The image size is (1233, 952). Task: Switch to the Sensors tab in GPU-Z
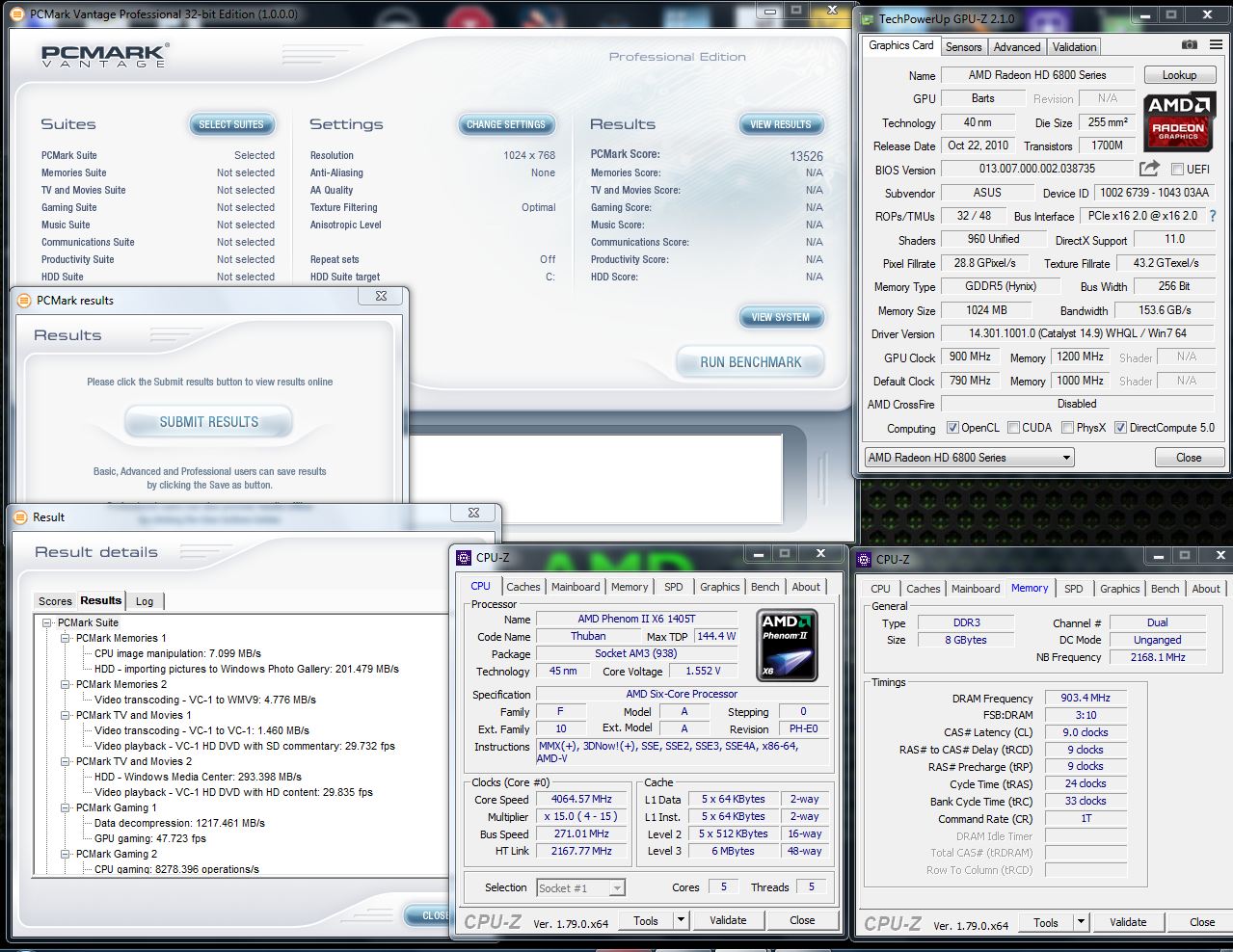[963, 47]
